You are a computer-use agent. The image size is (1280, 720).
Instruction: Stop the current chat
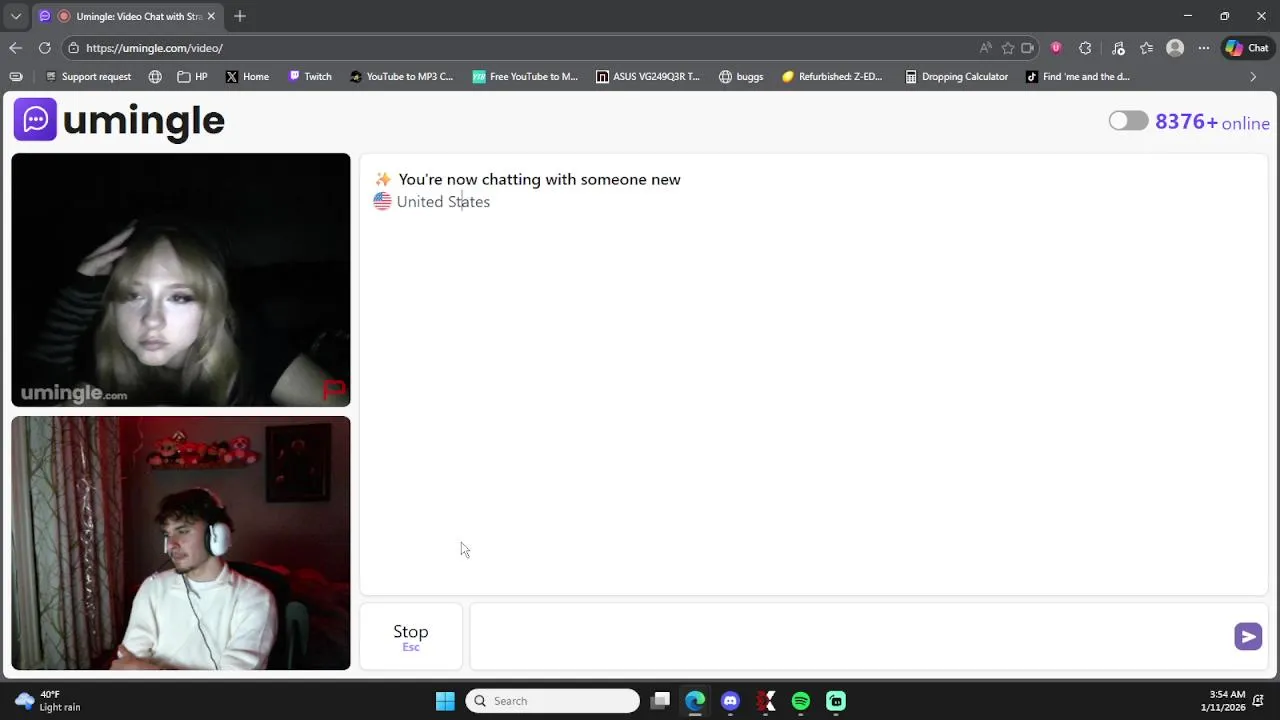(x=411, y=637)
